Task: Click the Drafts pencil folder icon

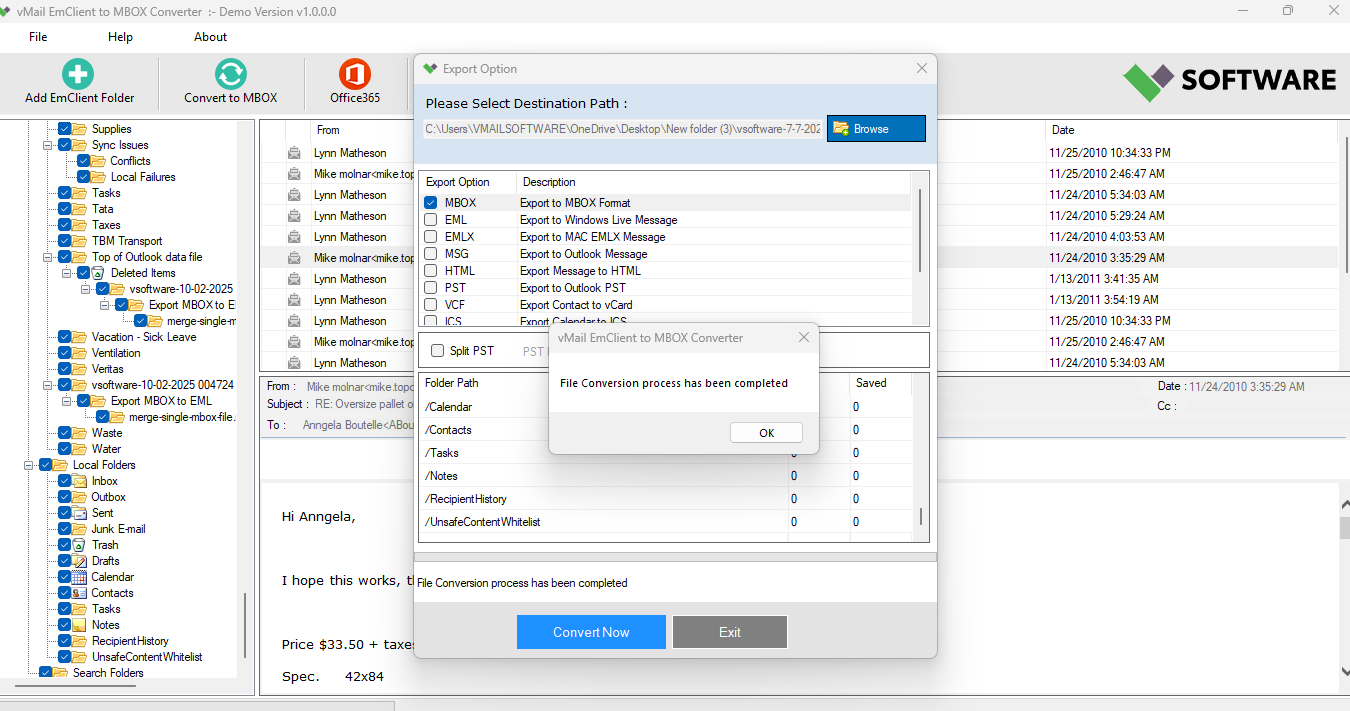Action: pyautogui.click(x=79, y=561)
